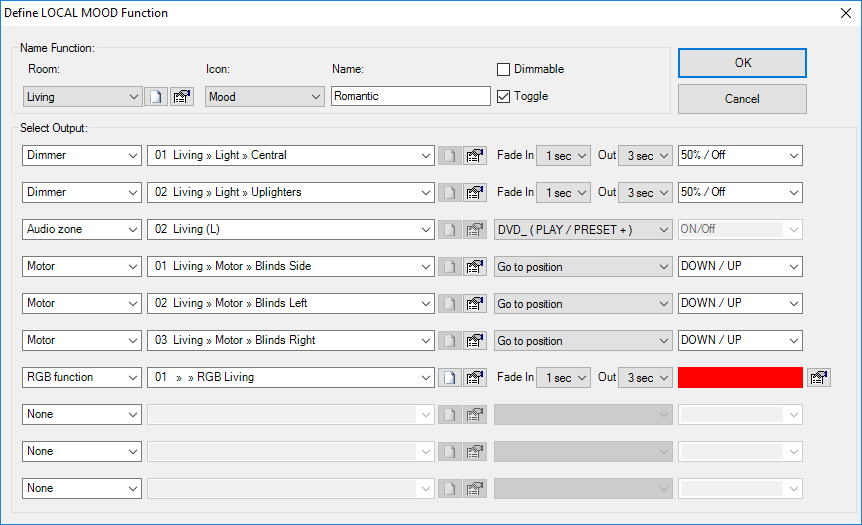This screenshot has height=525, width=862.
Task: Create new RGB function via new icon
Action: [x=450, y=378]
